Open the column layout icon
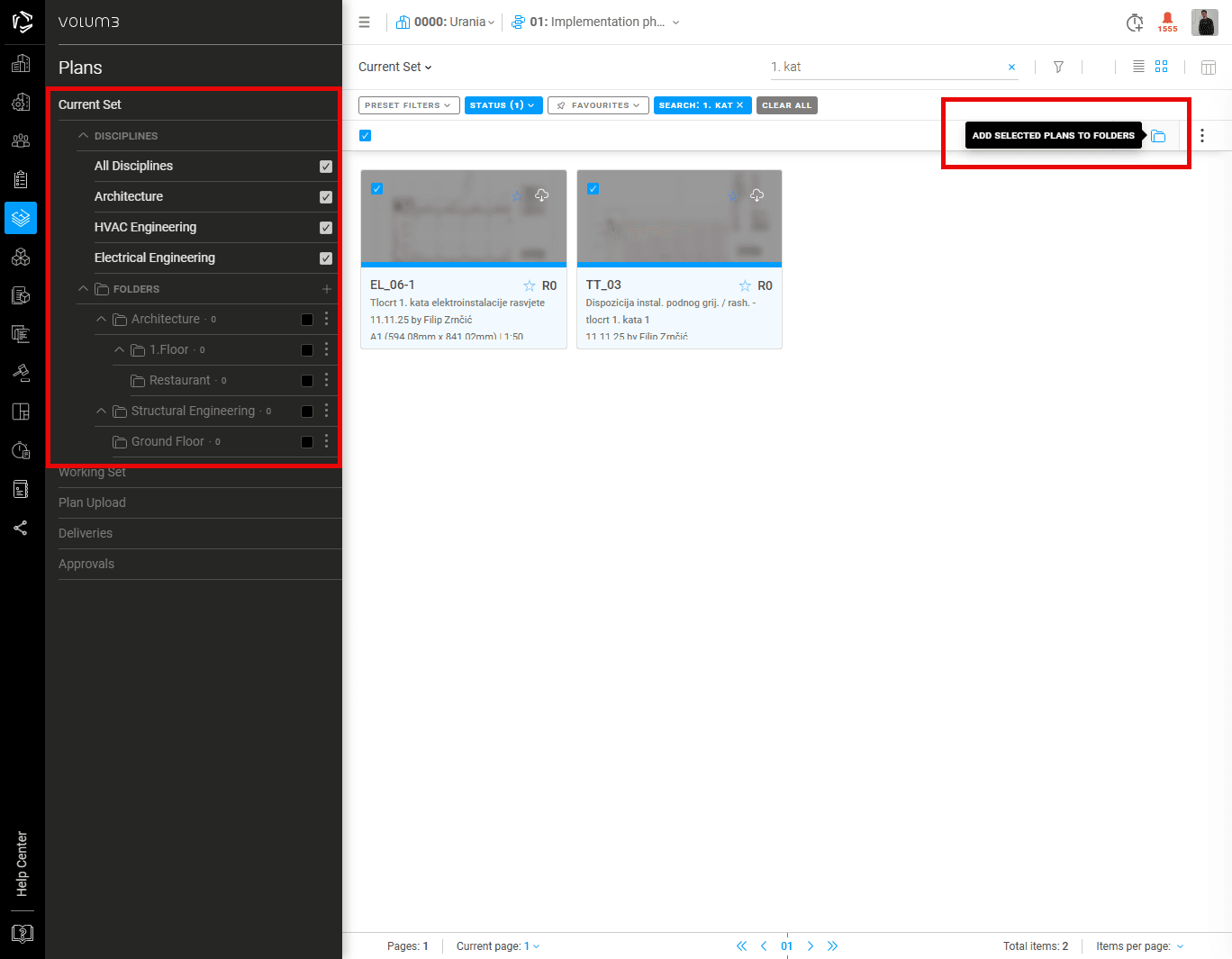1232x959 pixels. pos(1209,68)
